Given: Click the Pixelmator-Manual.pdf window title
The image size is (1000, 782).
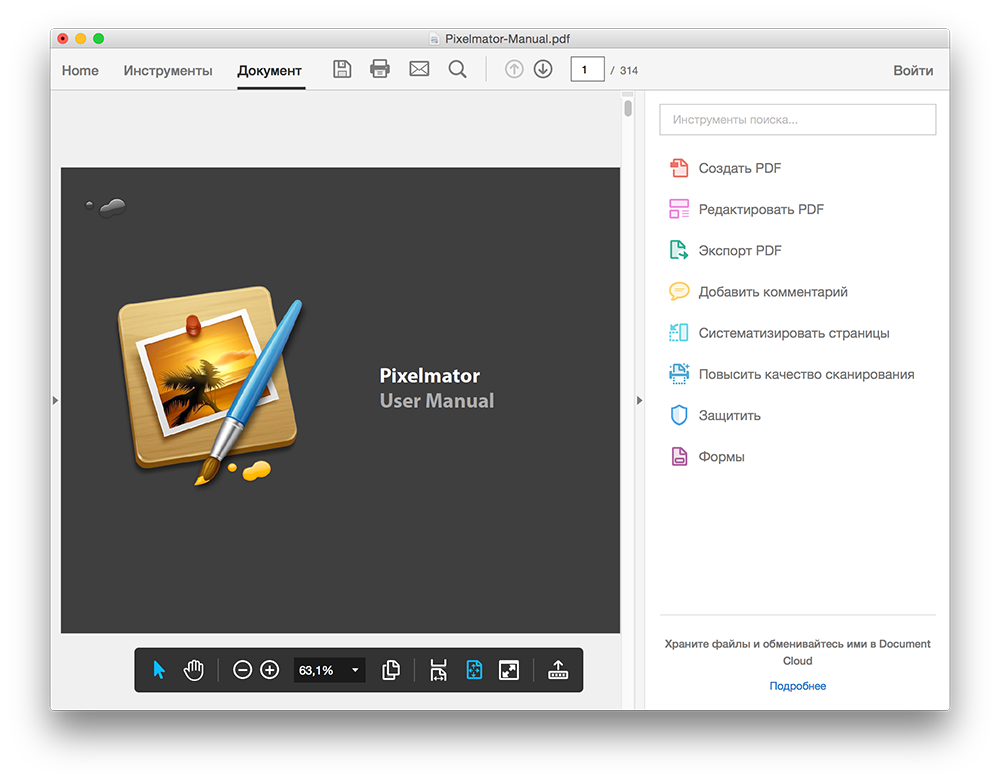Looking at the screenshot, I should pos(507,39).
